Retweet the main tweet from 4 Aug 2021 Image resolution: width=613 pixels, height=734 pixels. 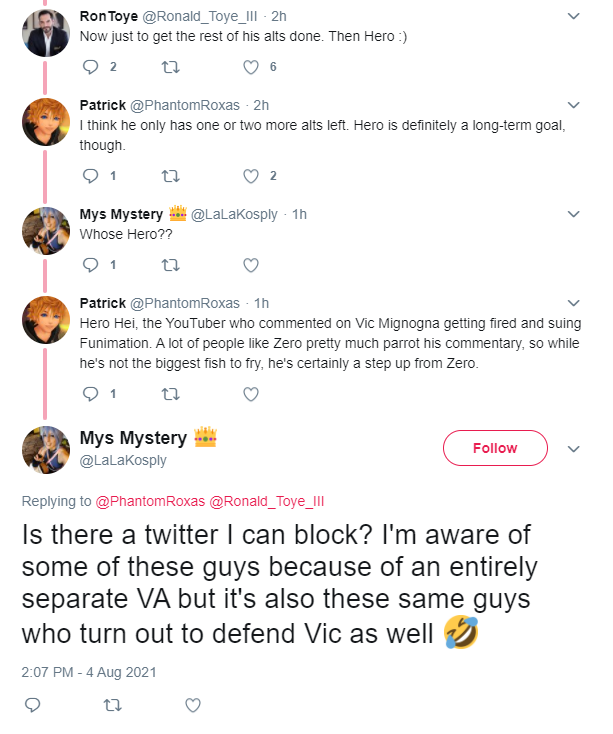pos(112,705)
